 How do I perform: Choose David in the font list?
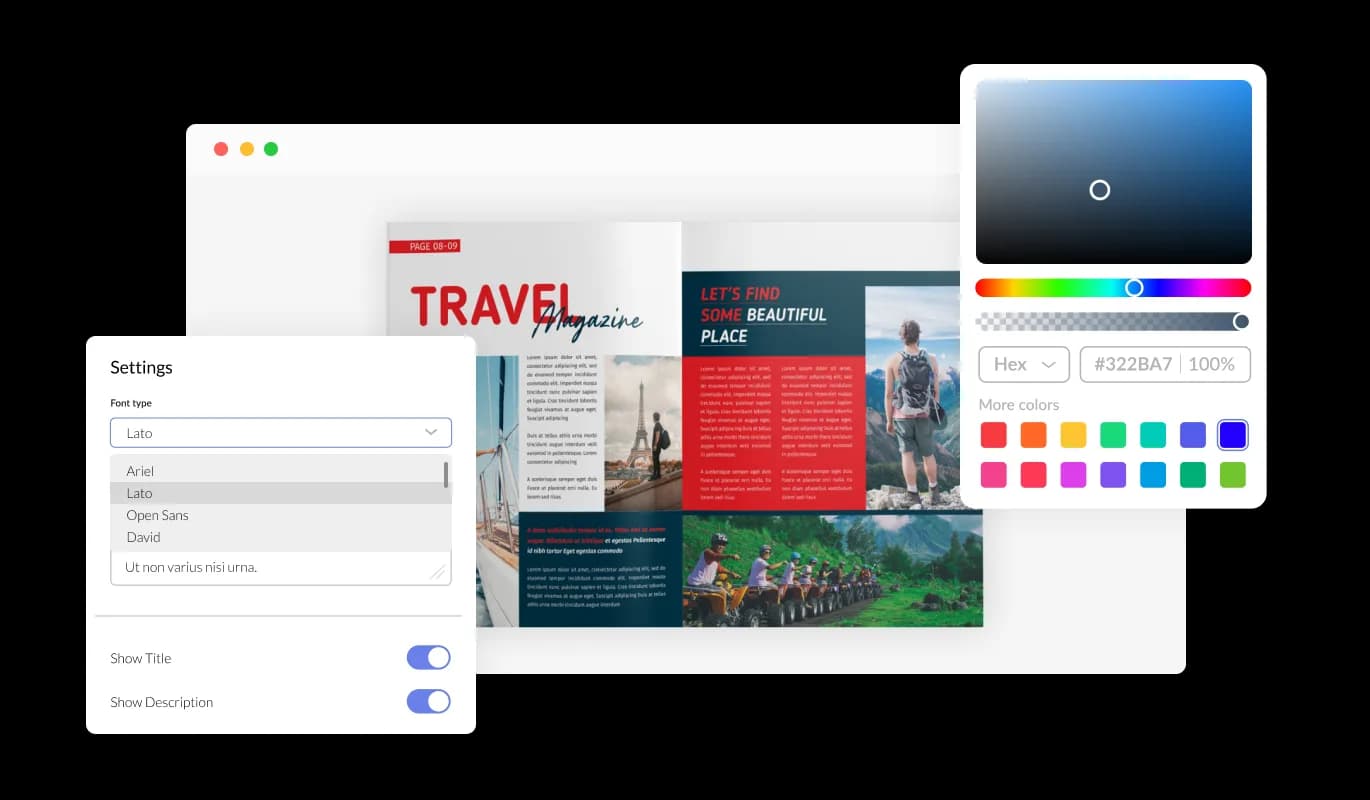(143, 537)
